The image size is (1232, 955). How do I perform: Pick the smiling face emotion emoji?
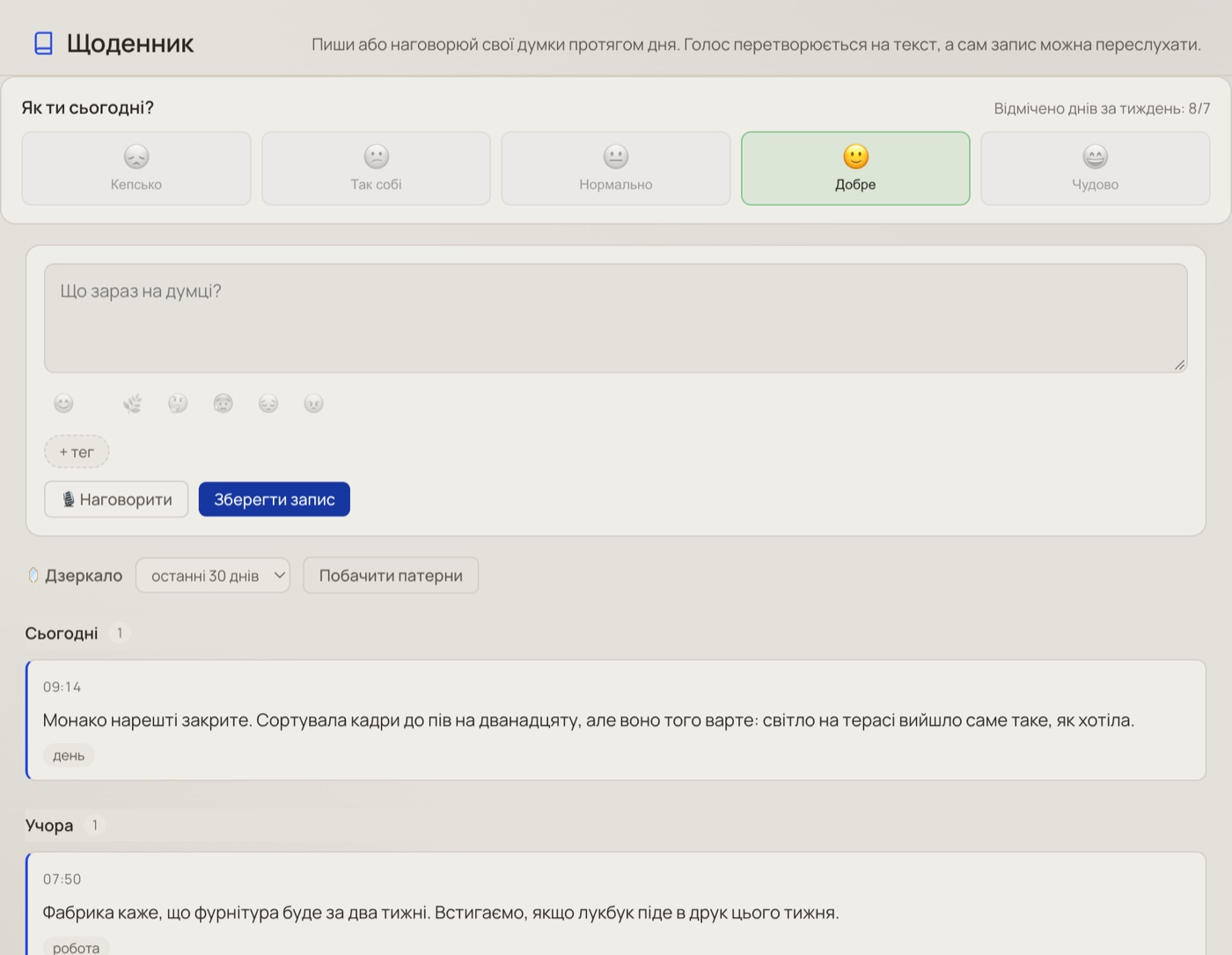(x=63, y=403)
